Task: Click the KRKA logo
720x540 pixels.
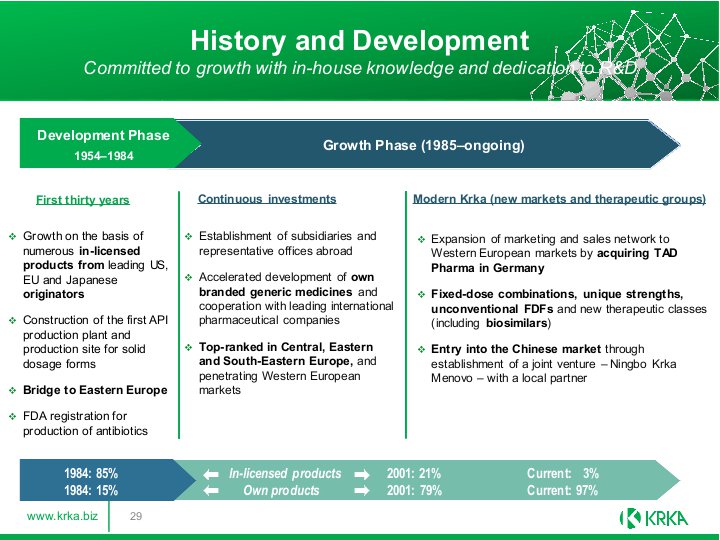Action: pyautogui.click(x=654, y=518)
